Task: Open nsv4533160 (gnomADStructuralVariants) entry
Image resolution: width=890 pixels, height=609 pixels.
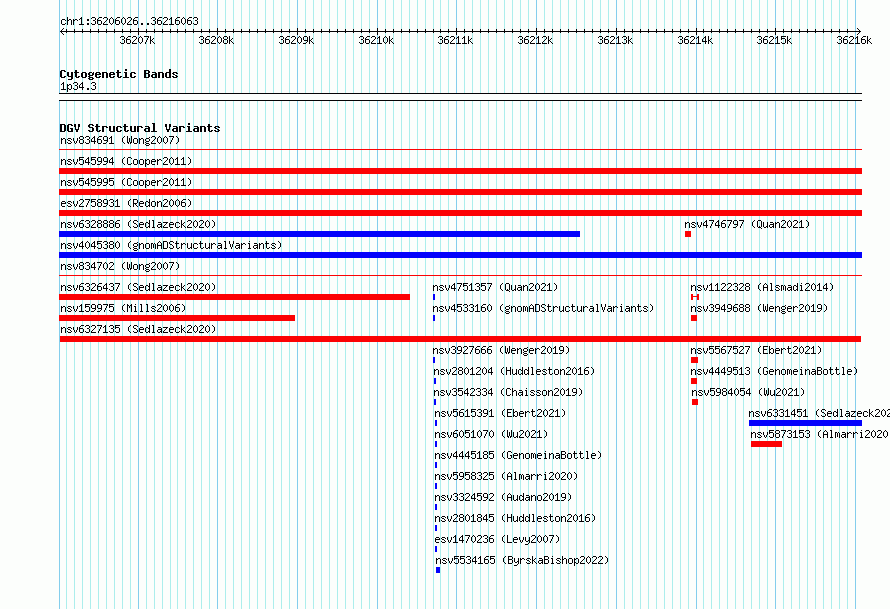Action: coord(543,308)
